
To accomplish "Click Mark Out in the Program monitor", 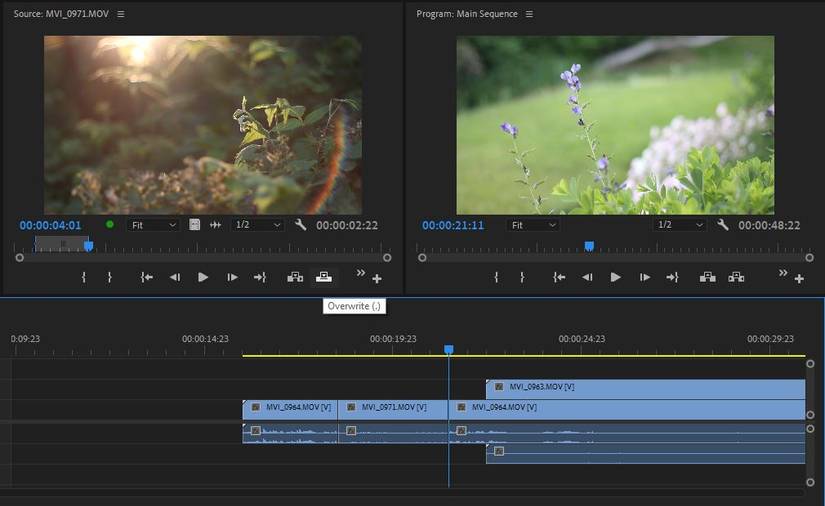I will (522, 277).
